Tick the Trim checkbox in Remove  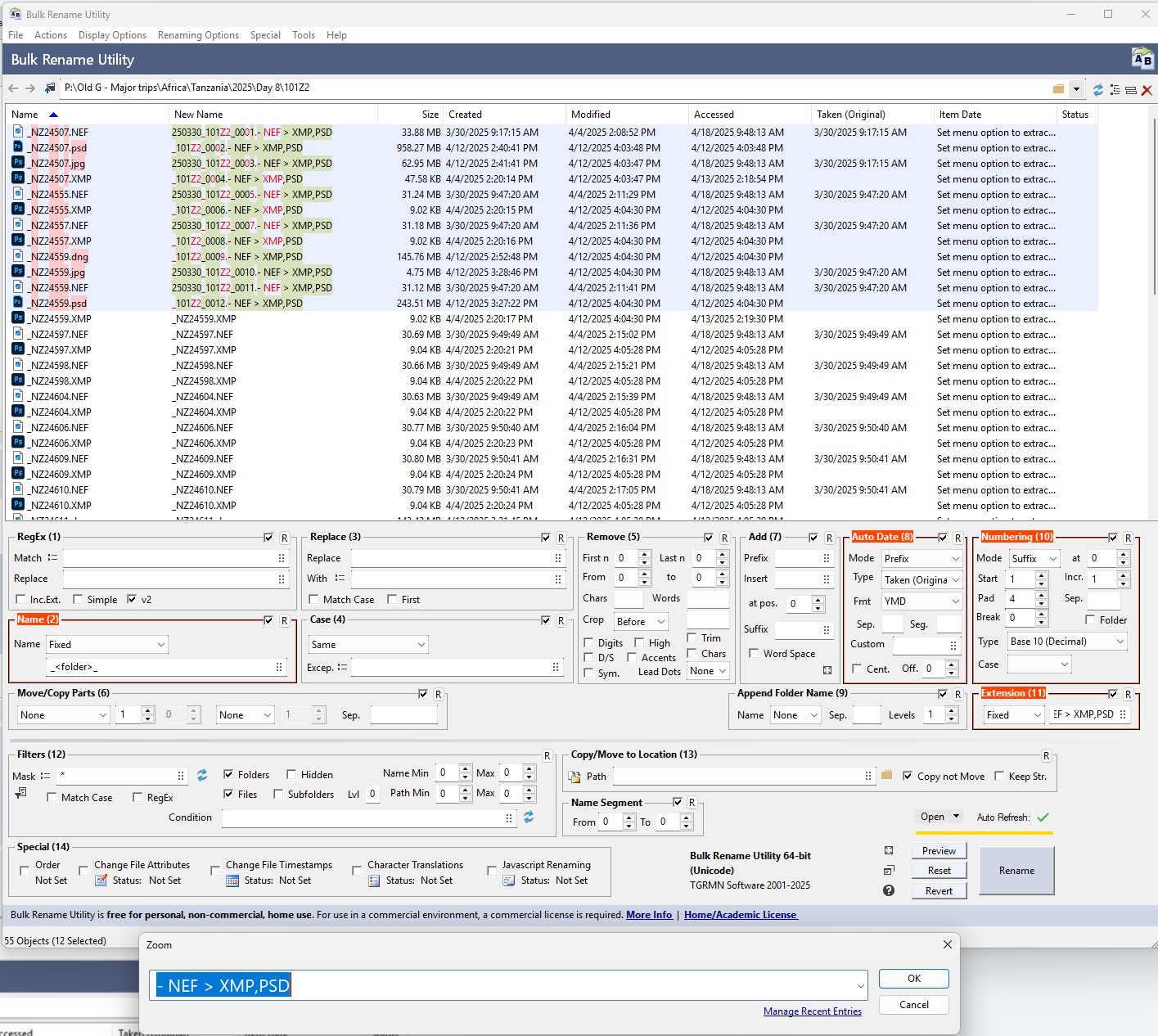(692, 638)
